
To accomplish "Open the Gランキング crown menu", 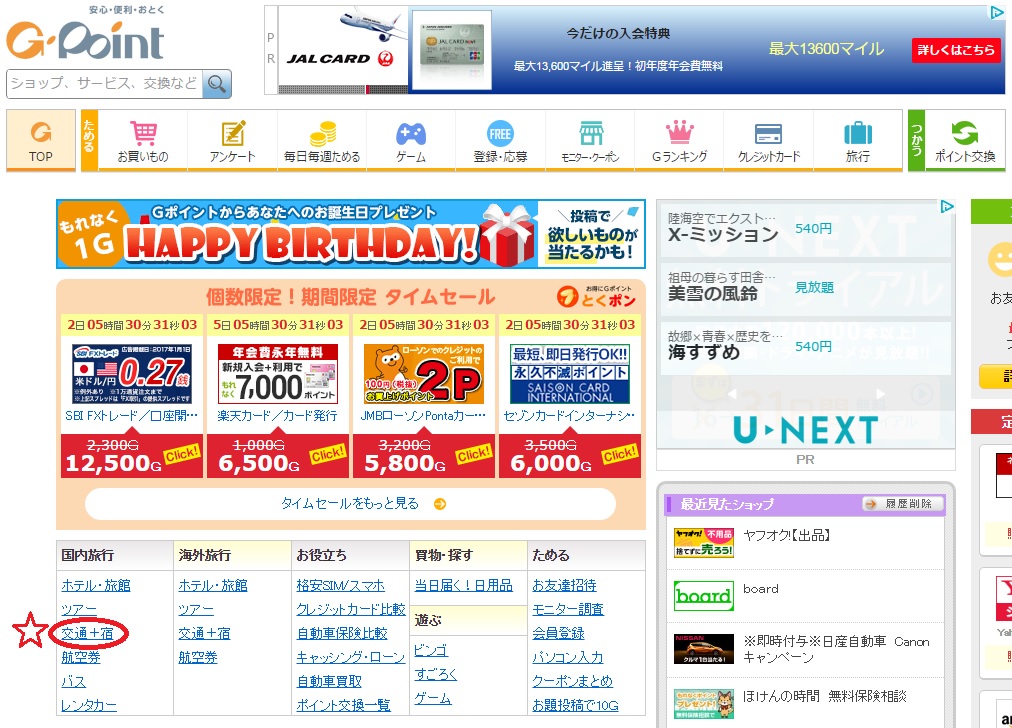I will pos(679,141).
